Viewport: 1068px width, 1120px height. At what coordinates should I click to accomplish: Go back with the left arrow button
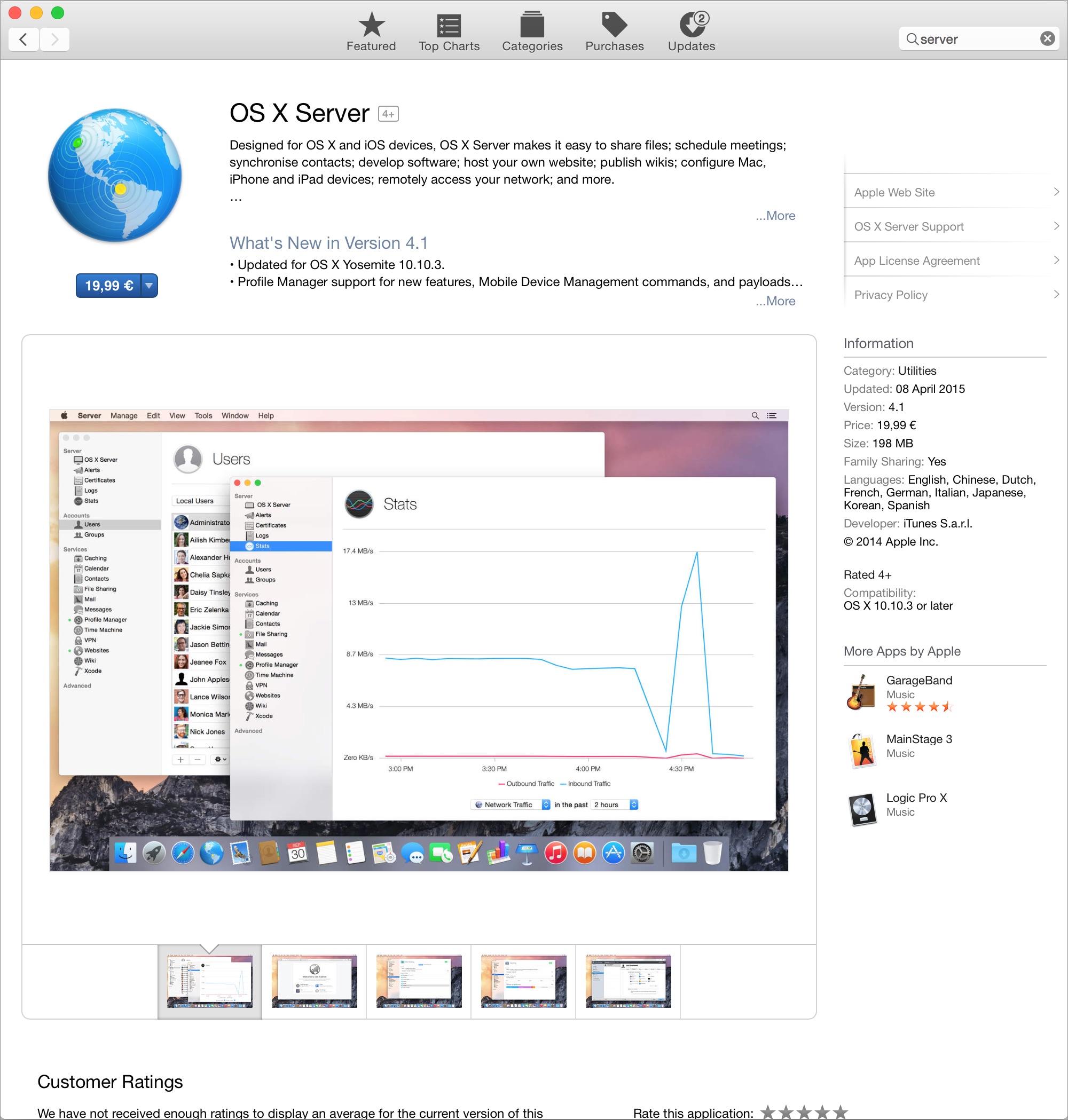24,40
